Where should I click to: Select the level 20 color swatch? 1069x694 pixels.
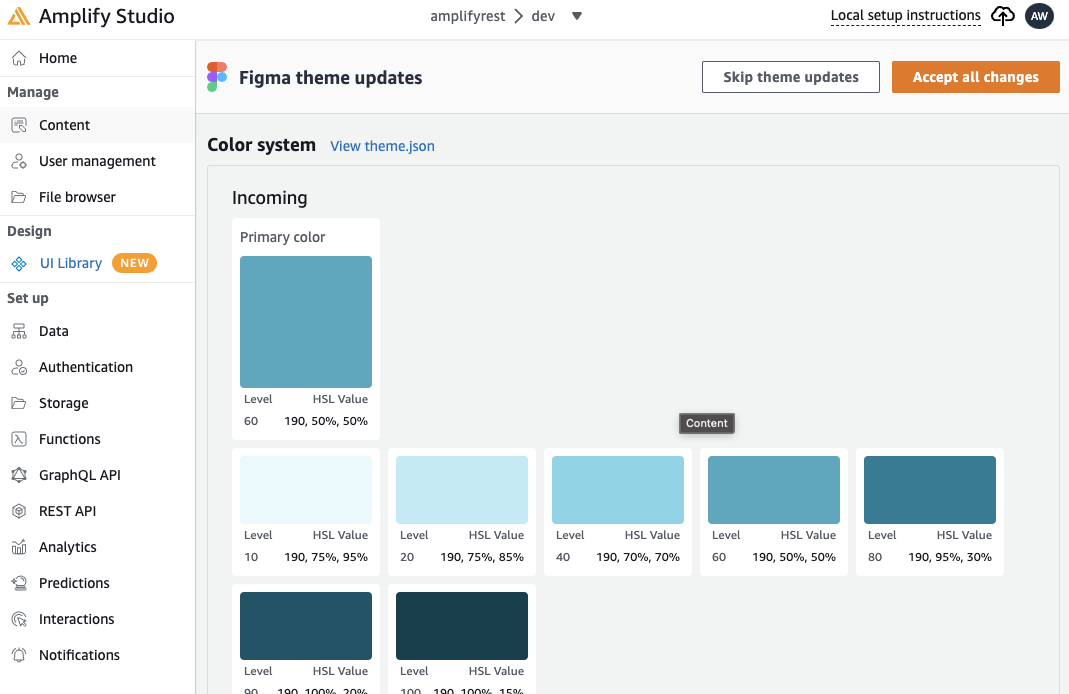tap(462, 489)
